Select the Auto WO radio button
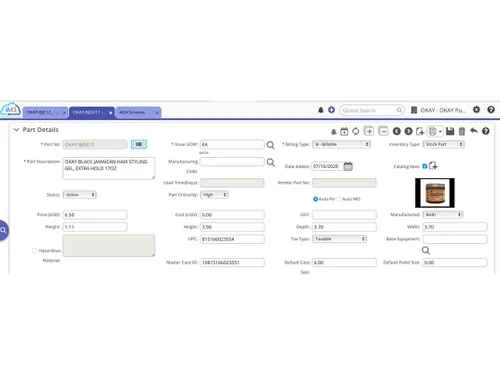 339,199
